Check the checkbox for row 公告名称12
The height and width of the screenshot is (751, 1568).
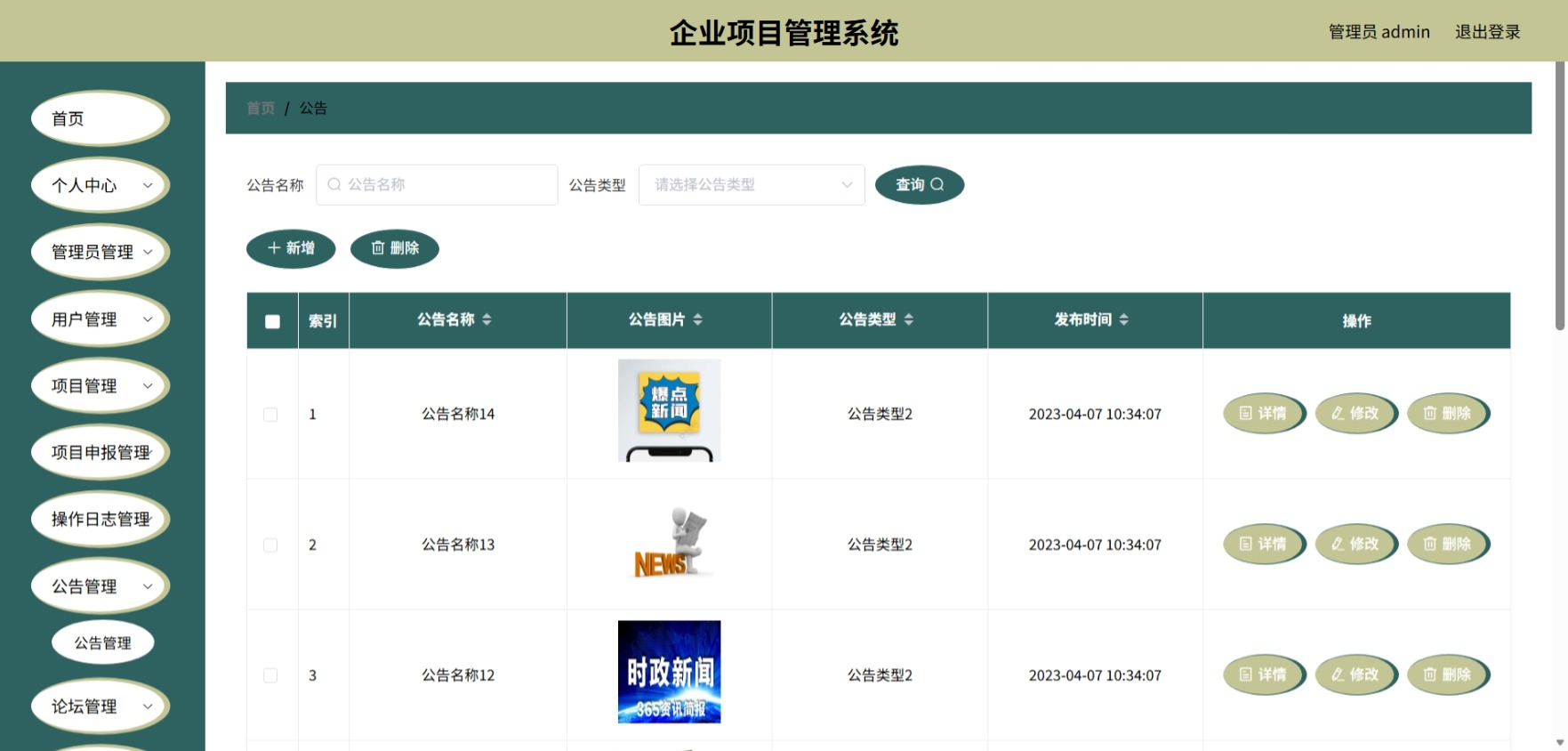tap(270, 675)
